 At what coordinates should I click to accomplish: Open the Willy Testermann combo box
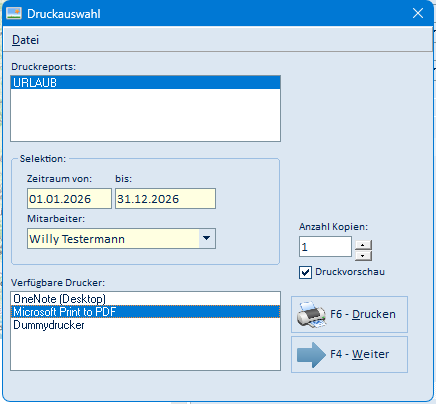pyautogui.click(x=121, y=238)
